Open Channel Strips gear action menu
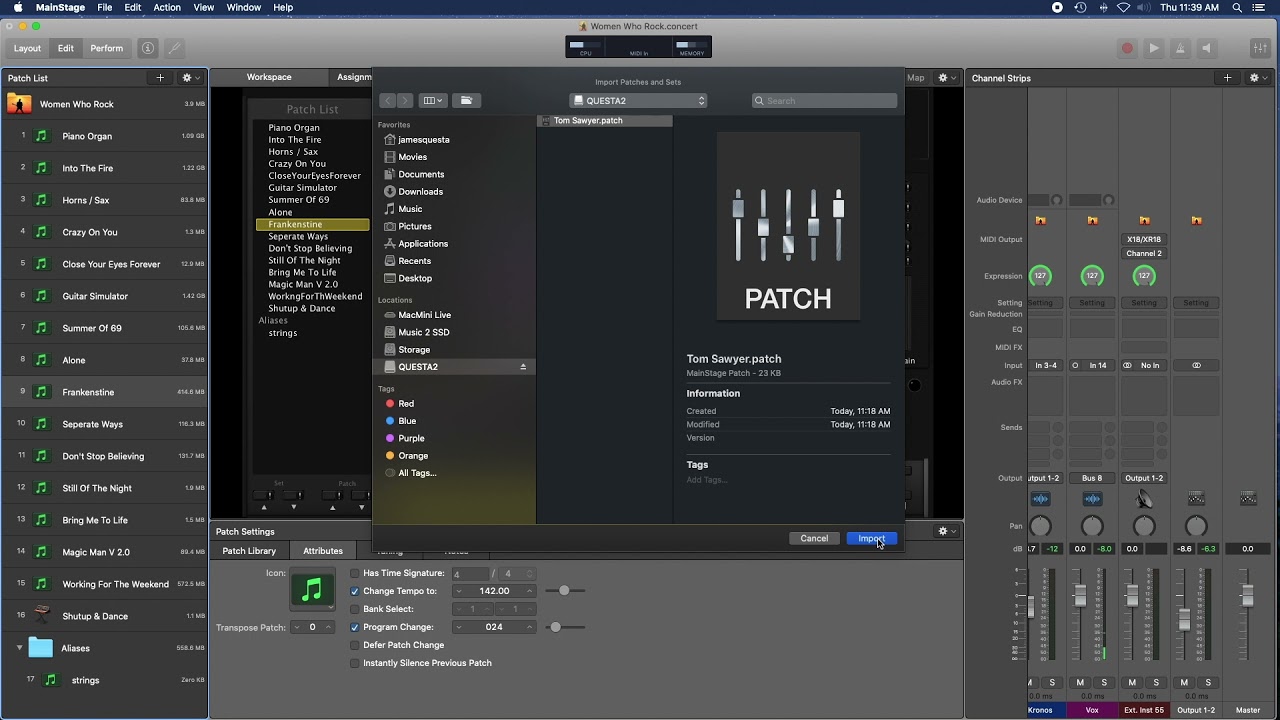Screen dimensions: 1280x720 [1257, 78]
